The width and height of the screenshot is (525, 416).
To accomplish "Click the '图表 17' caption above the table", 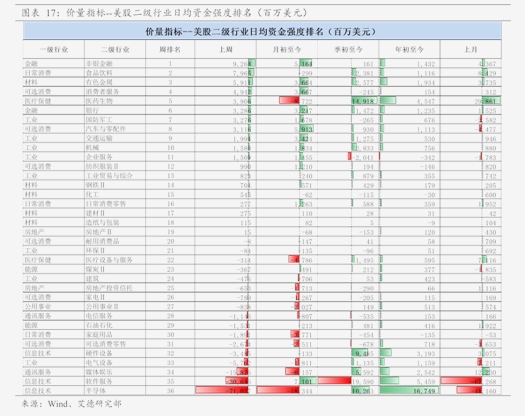I will (164, 13).
